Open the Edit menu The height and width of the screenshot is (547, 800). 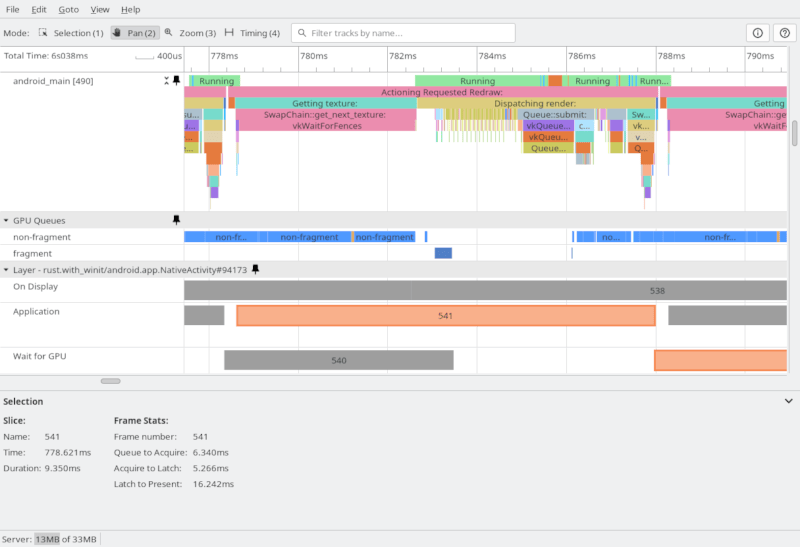tap(39, 9)
